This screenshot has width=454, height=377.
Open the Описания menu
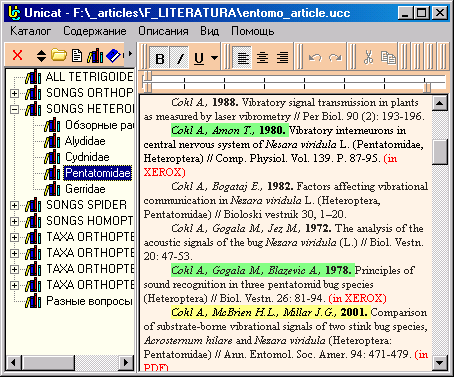tap(163, 31)
